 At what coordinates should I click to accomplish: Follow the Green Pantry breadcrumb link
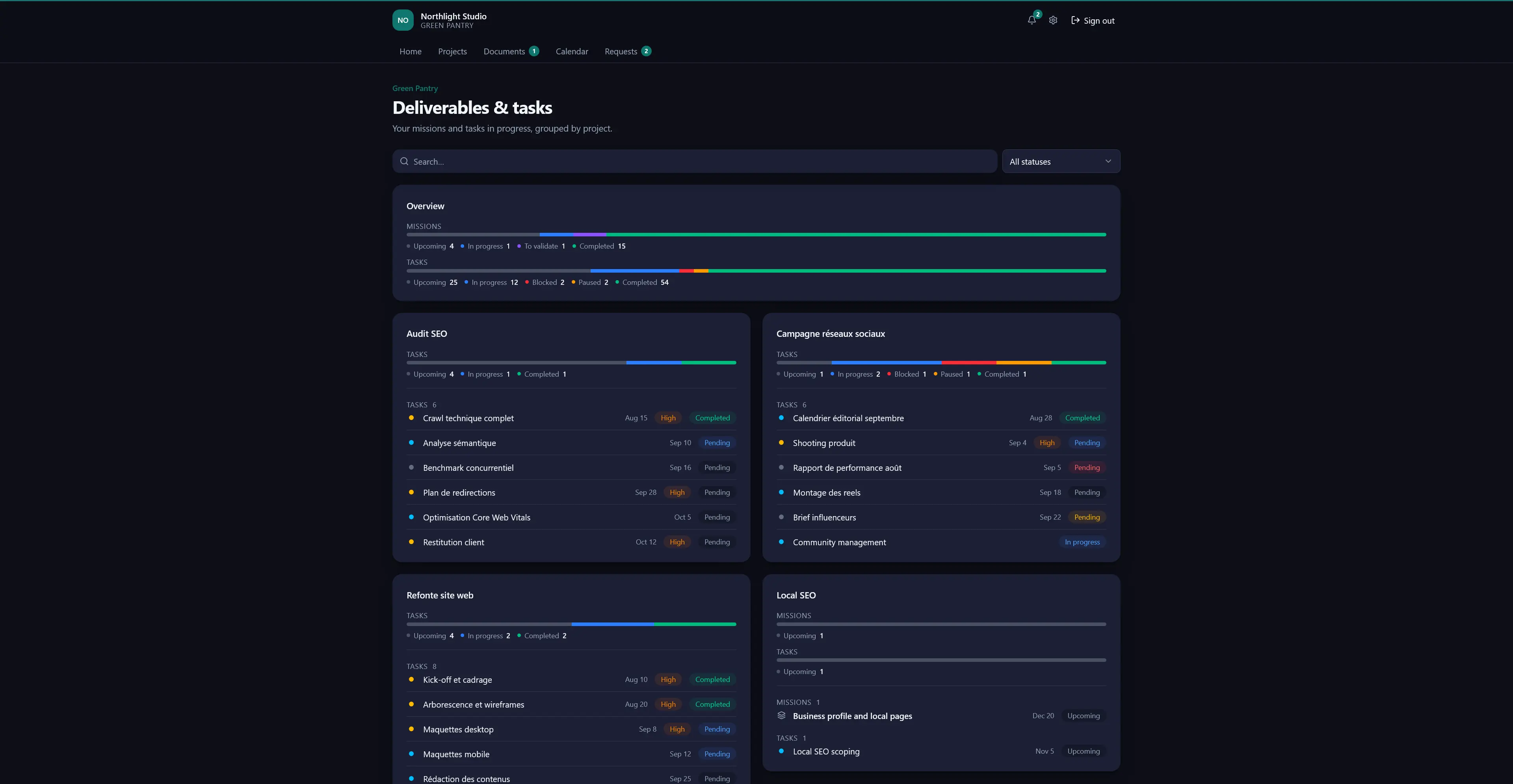tap(414, 88)
